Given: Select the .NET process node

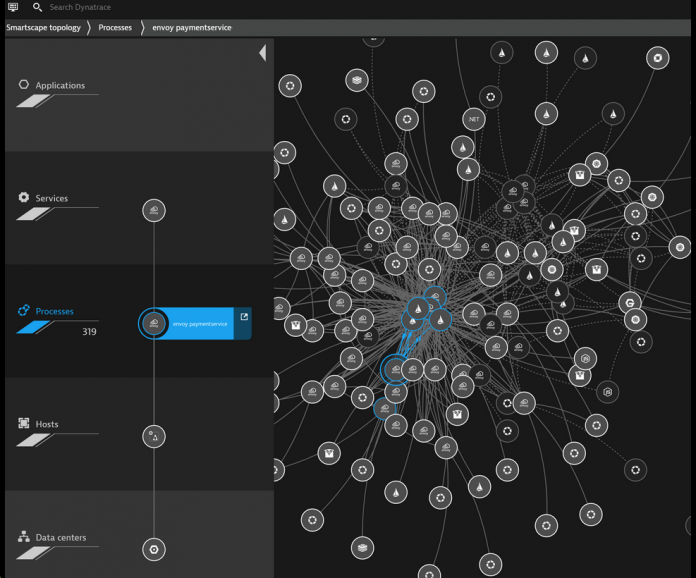Looking at the screenshot, I should (474, 119).
